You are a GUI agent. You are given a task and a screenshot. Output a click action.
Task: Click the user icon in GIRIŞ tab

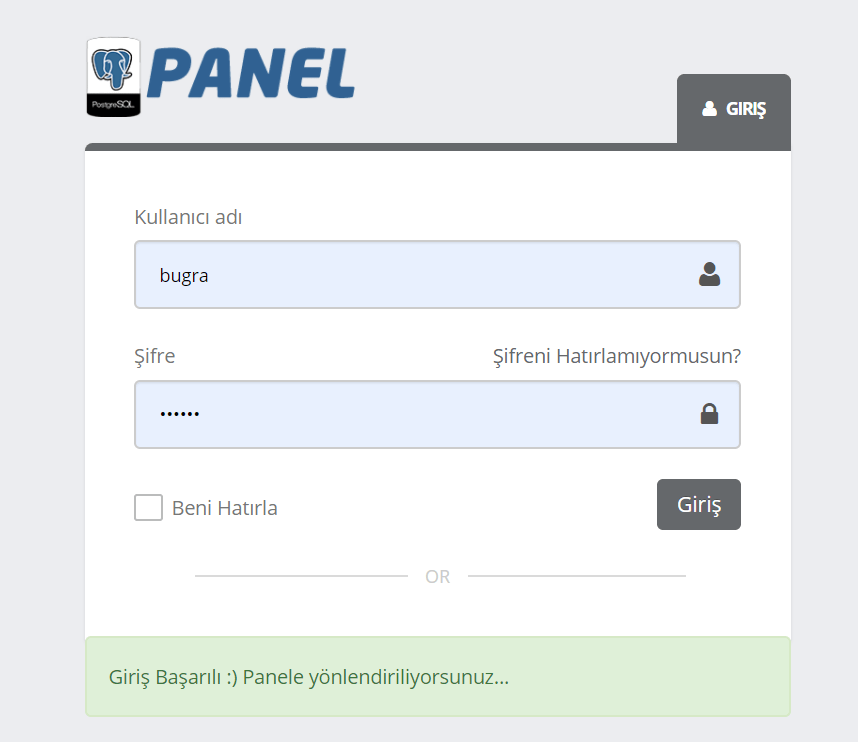(709, 109)
